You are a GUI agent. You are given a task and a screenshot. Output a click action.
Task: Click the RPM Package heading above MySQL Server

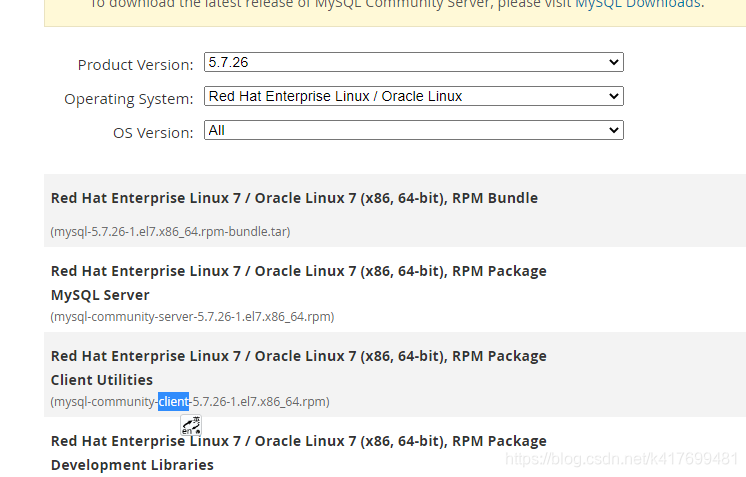(299, 271)
